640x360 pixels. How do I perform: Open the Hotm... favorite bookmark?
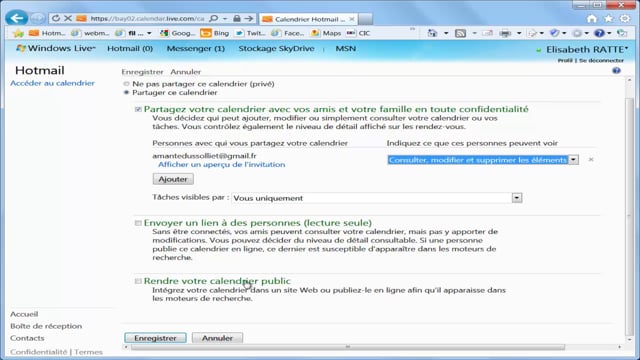click(47, 33)
